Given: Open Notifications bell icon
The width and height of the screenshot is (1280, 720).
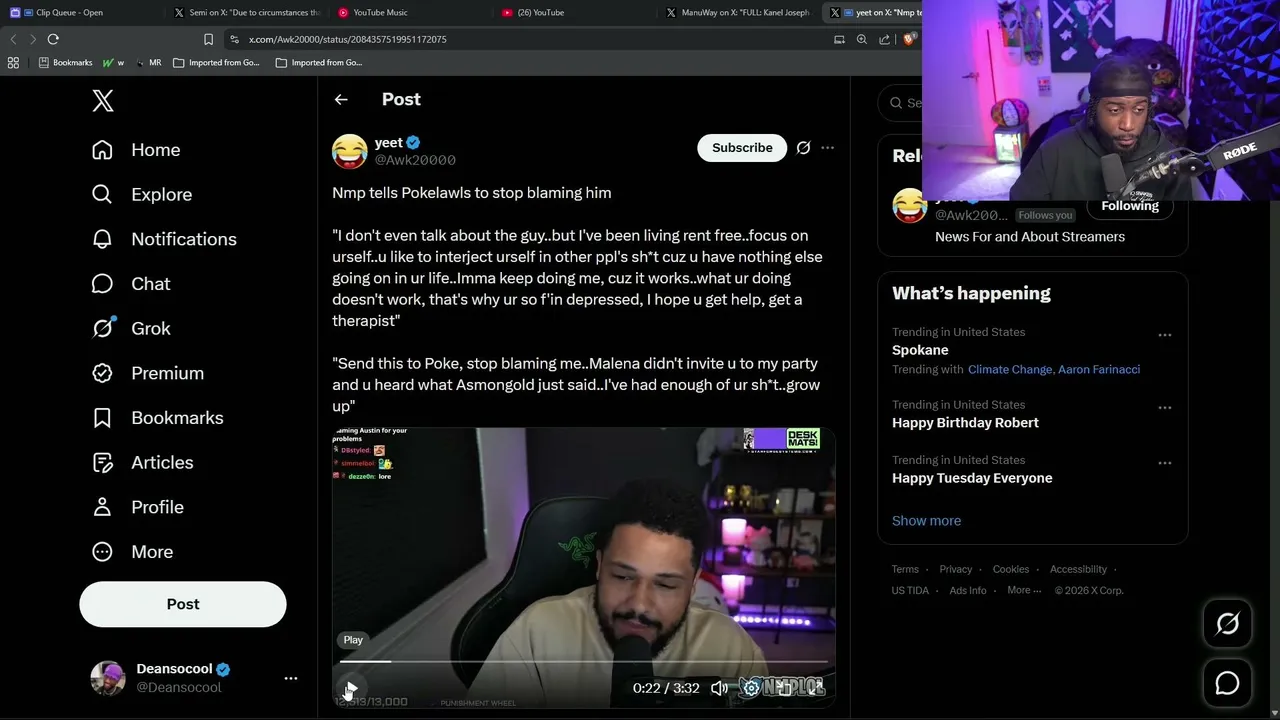Looking at the screenshot, I should pos(102,239).
